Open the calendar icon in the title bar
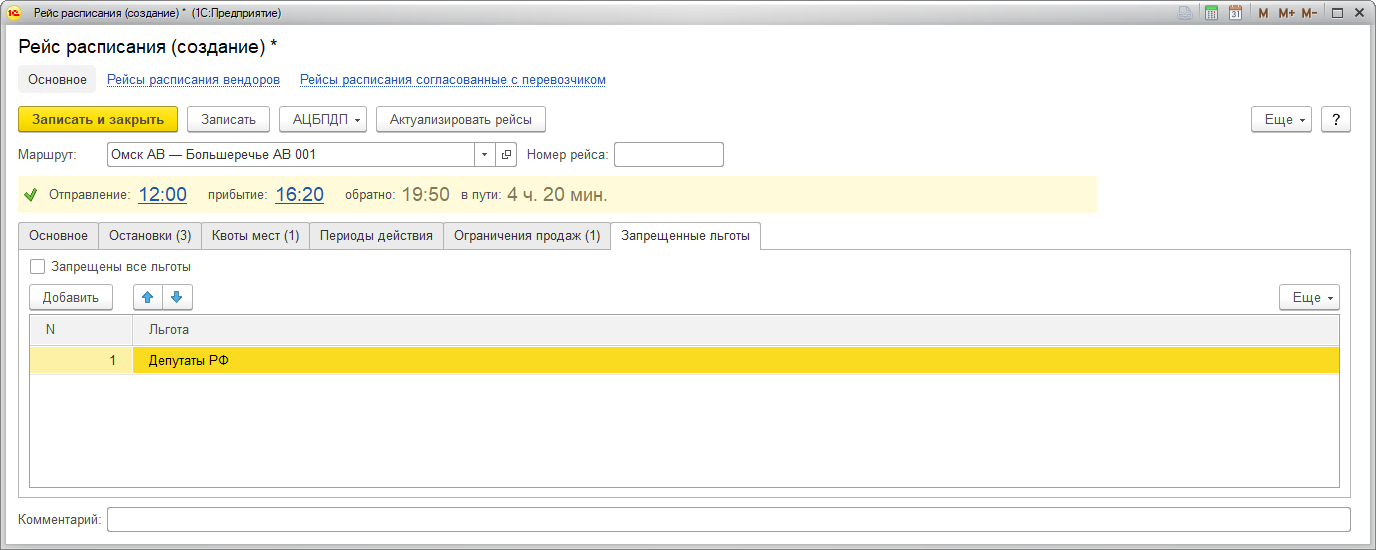 pyautogui.click(x=1236, y=13)
